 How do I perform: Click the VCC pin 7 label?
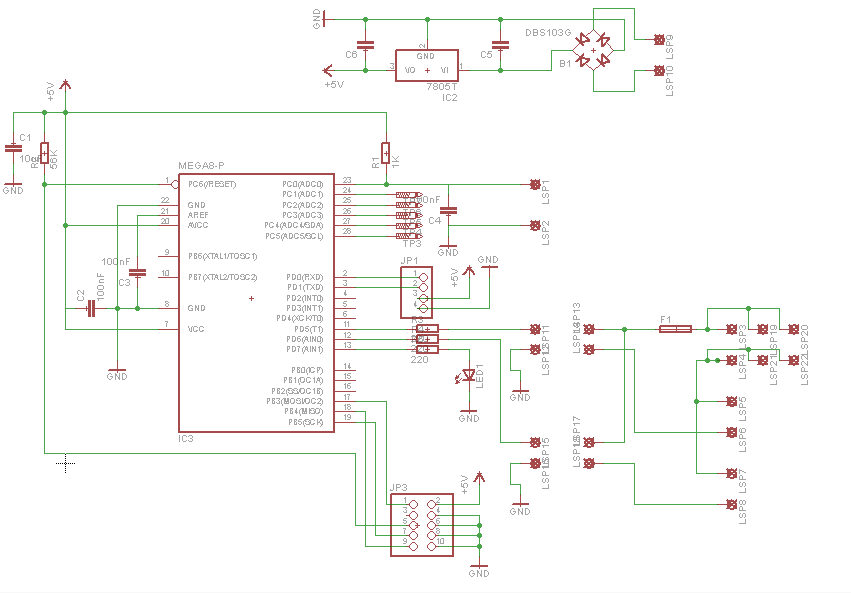(196, 329)
